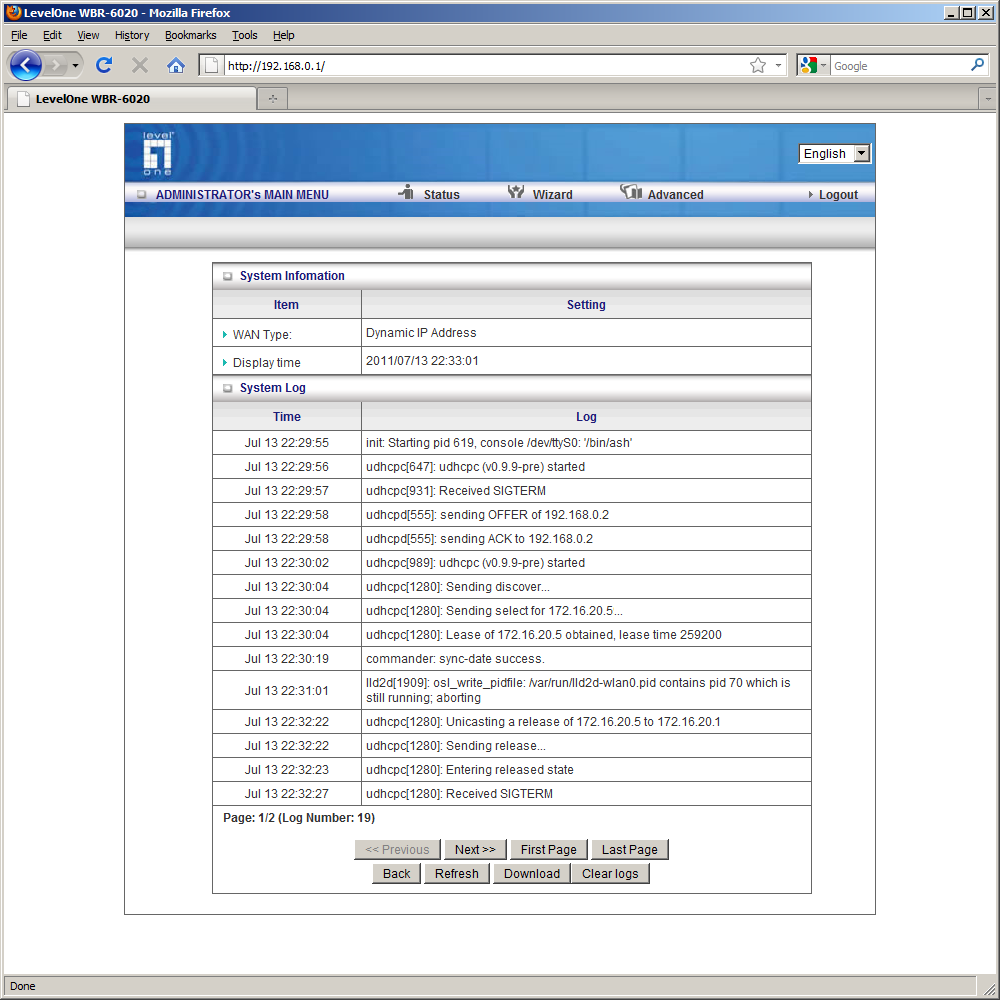Open the Status page link
The width and height of the screenshot is (1000, 1000).
(441, 195)
